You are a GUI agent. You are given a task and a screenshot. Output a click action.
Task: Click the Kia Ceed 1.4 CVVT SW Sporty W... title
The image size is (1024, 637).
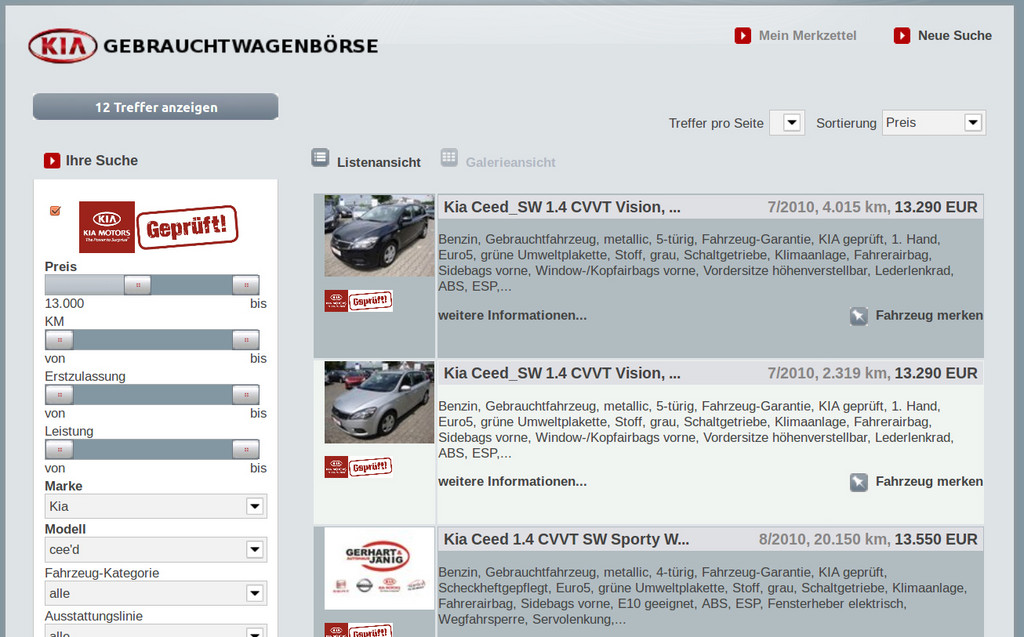566,539
